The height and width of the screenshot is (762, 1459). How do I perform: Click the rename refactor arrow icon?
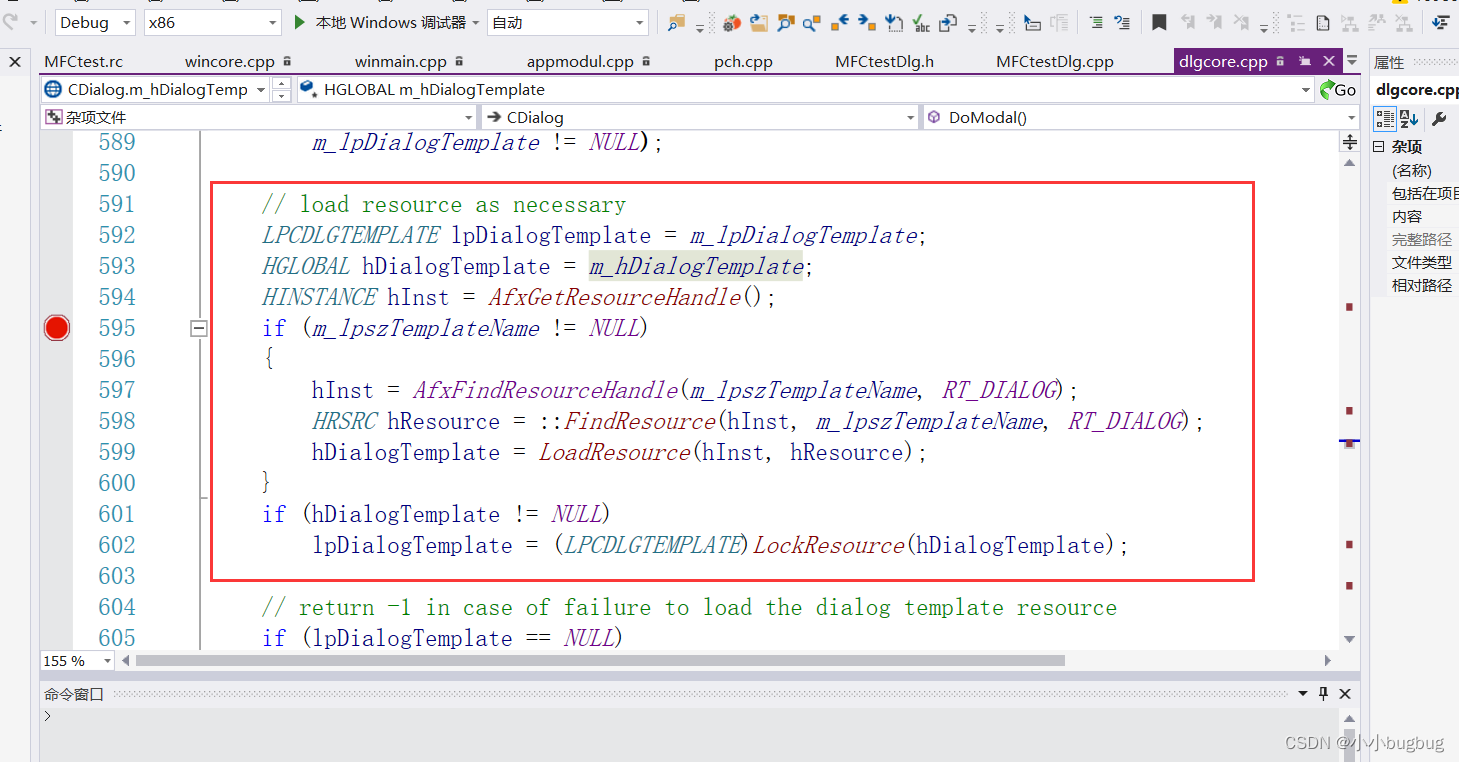point(895,22)
